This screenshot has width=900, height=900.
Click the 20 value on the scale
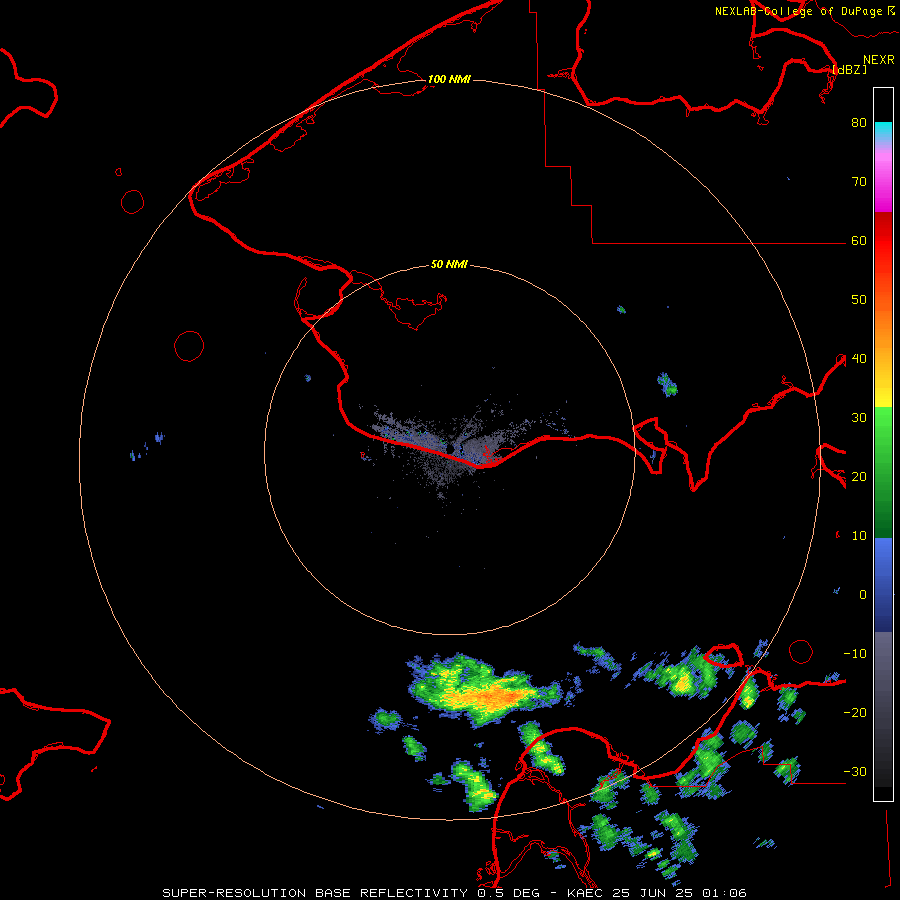tap(859, 477)
